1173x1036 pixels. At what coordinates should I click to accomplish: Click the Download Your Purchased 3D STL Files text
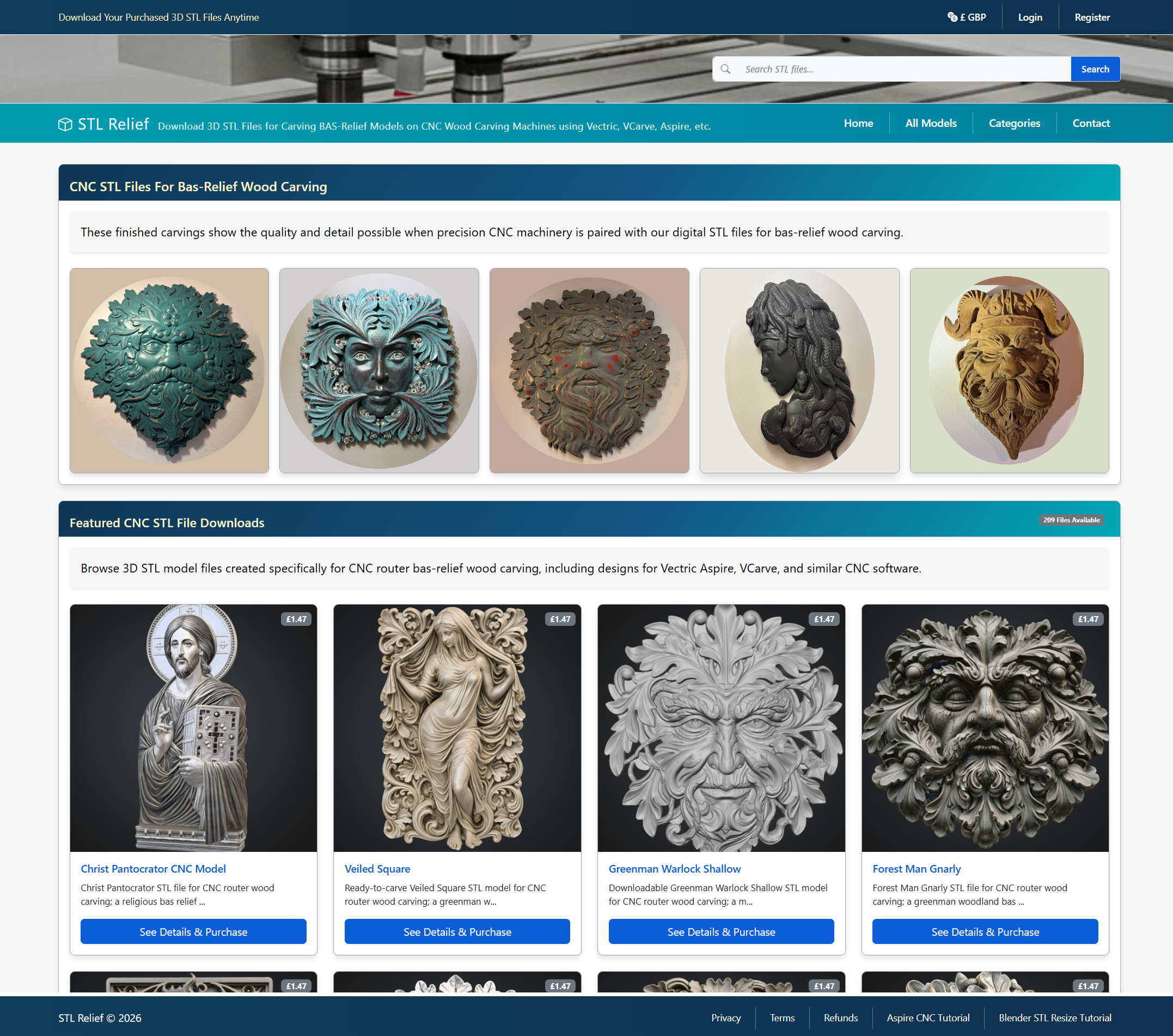click(158, 17)
